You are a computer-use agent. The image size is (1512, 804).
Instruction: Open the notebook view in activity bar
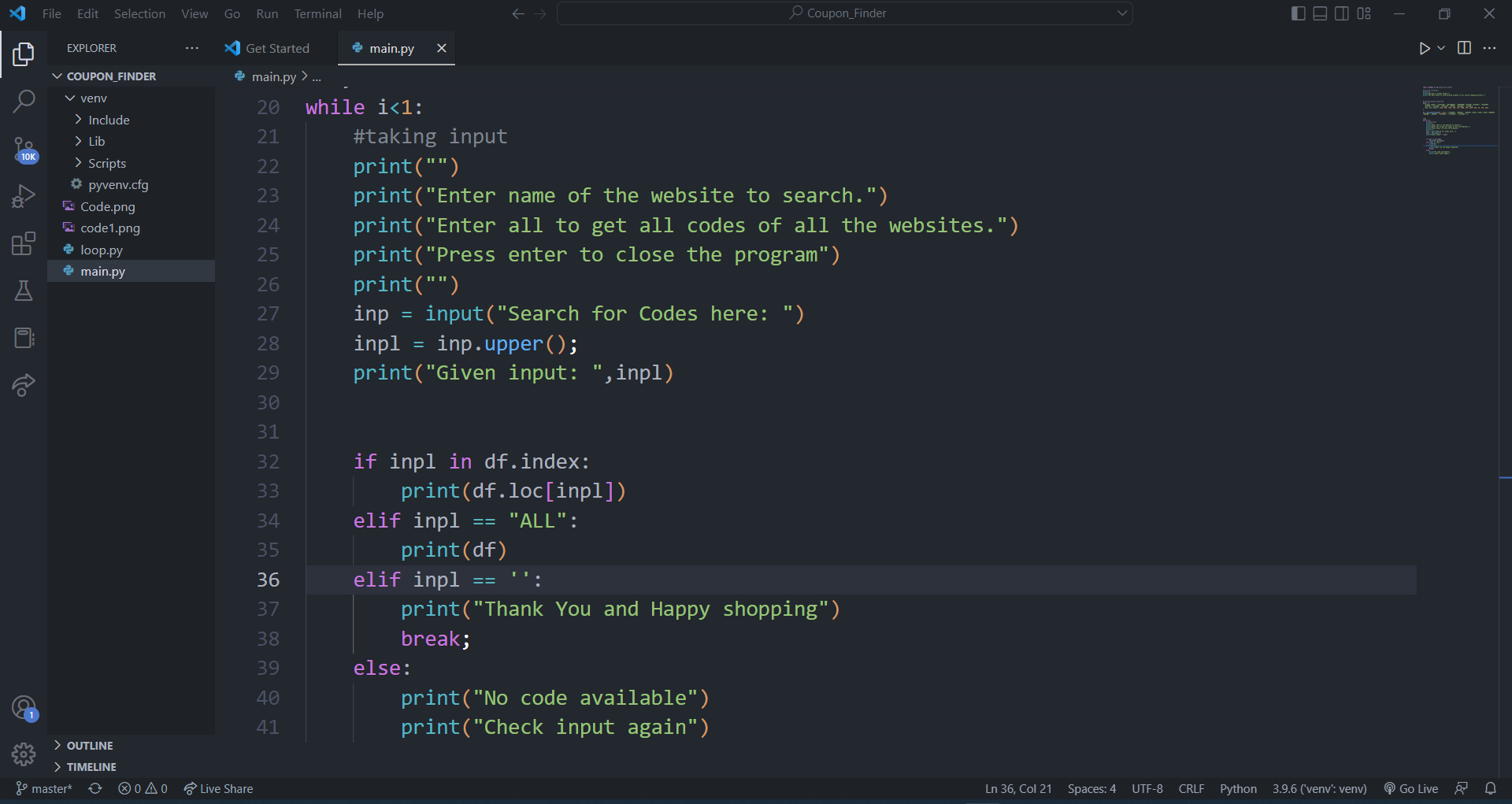(24, 338)
